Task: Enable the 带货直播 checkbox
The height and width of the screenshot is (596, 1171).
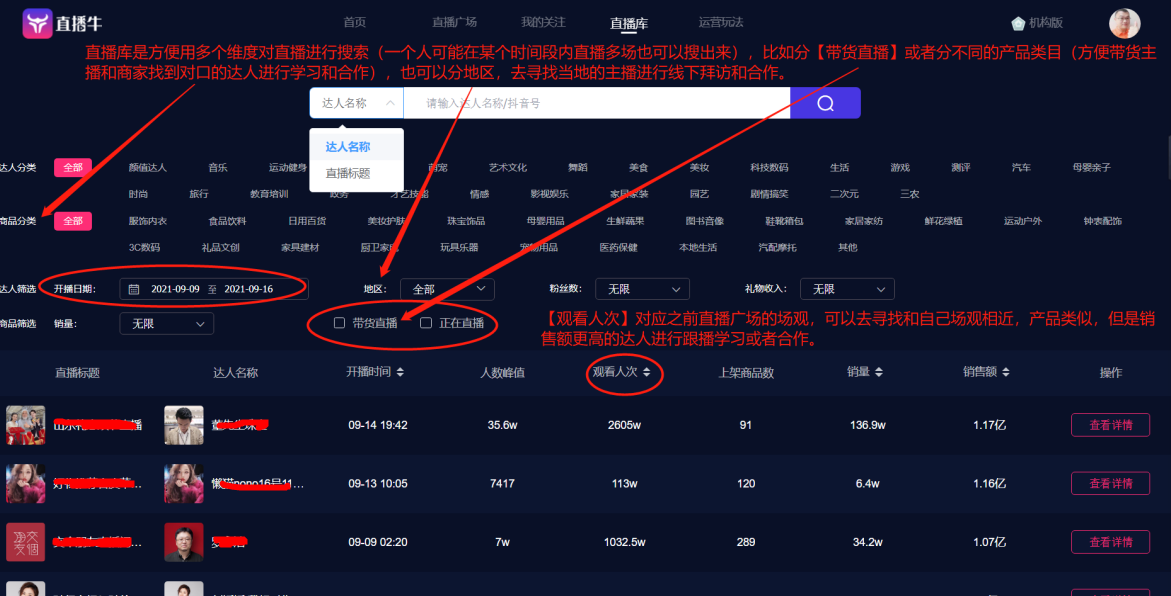Action: click(339, 323)
